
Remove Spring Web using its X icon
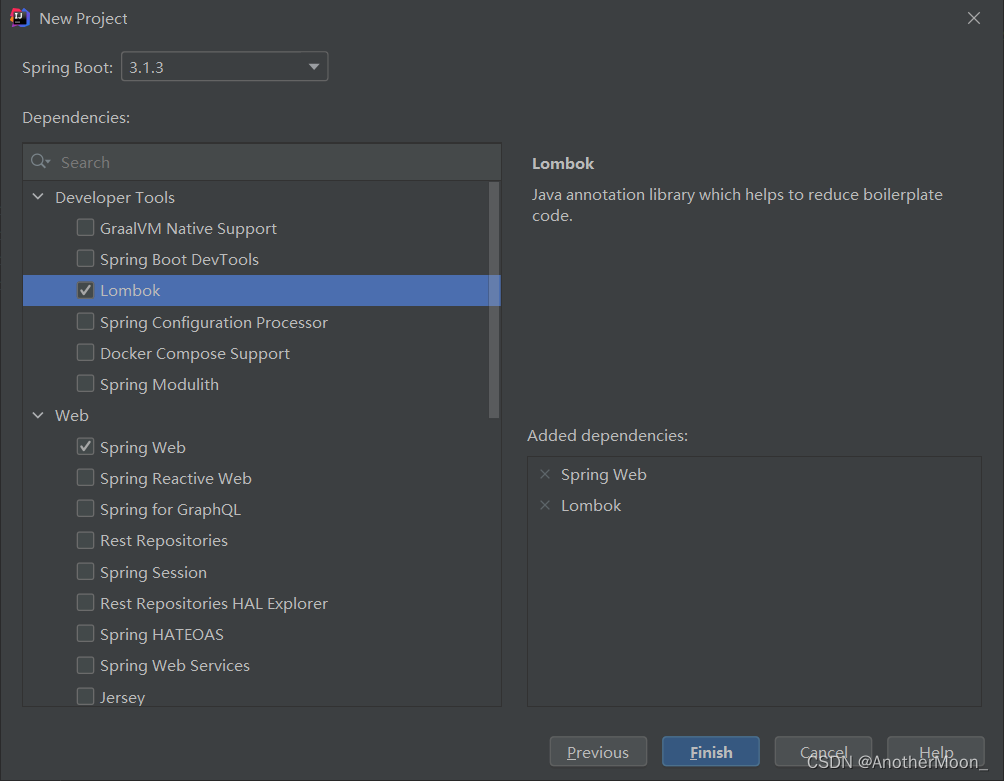[545, 474]
